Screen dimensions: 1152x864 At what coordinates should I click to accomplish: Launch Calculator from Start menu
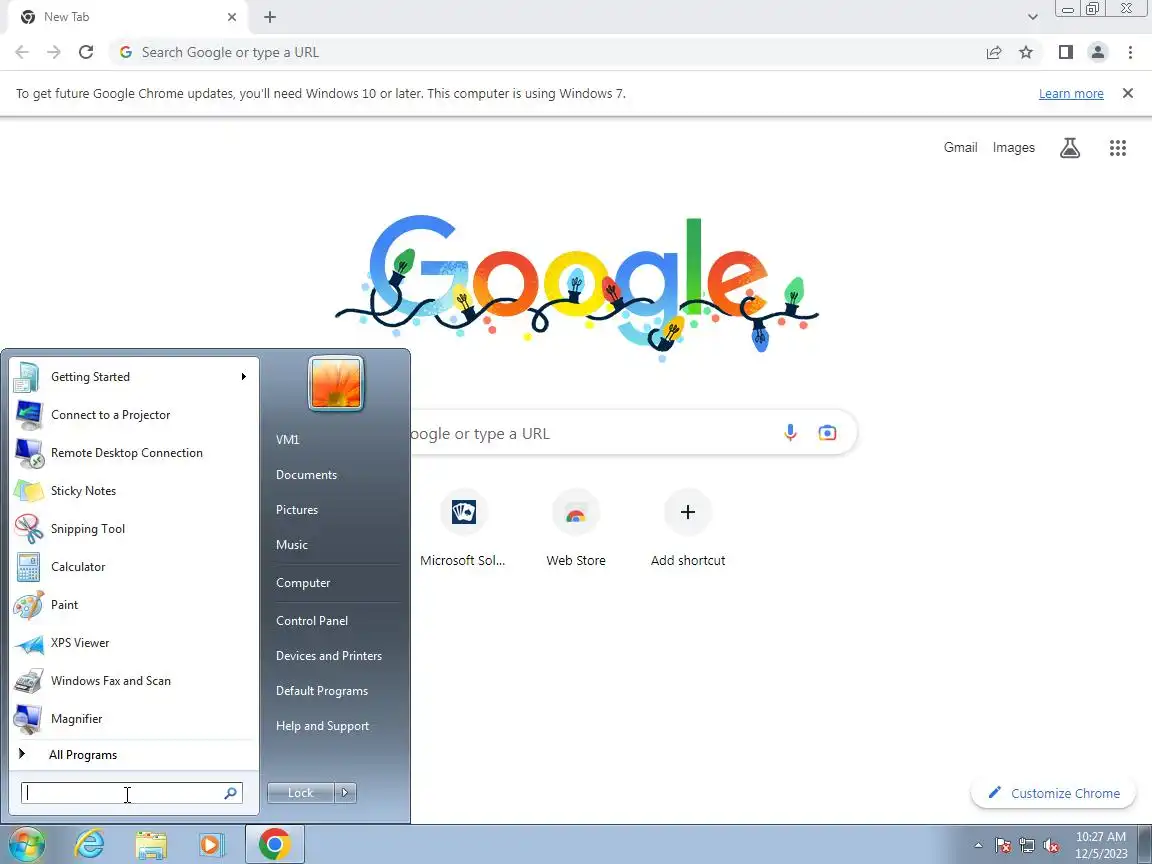134,567
